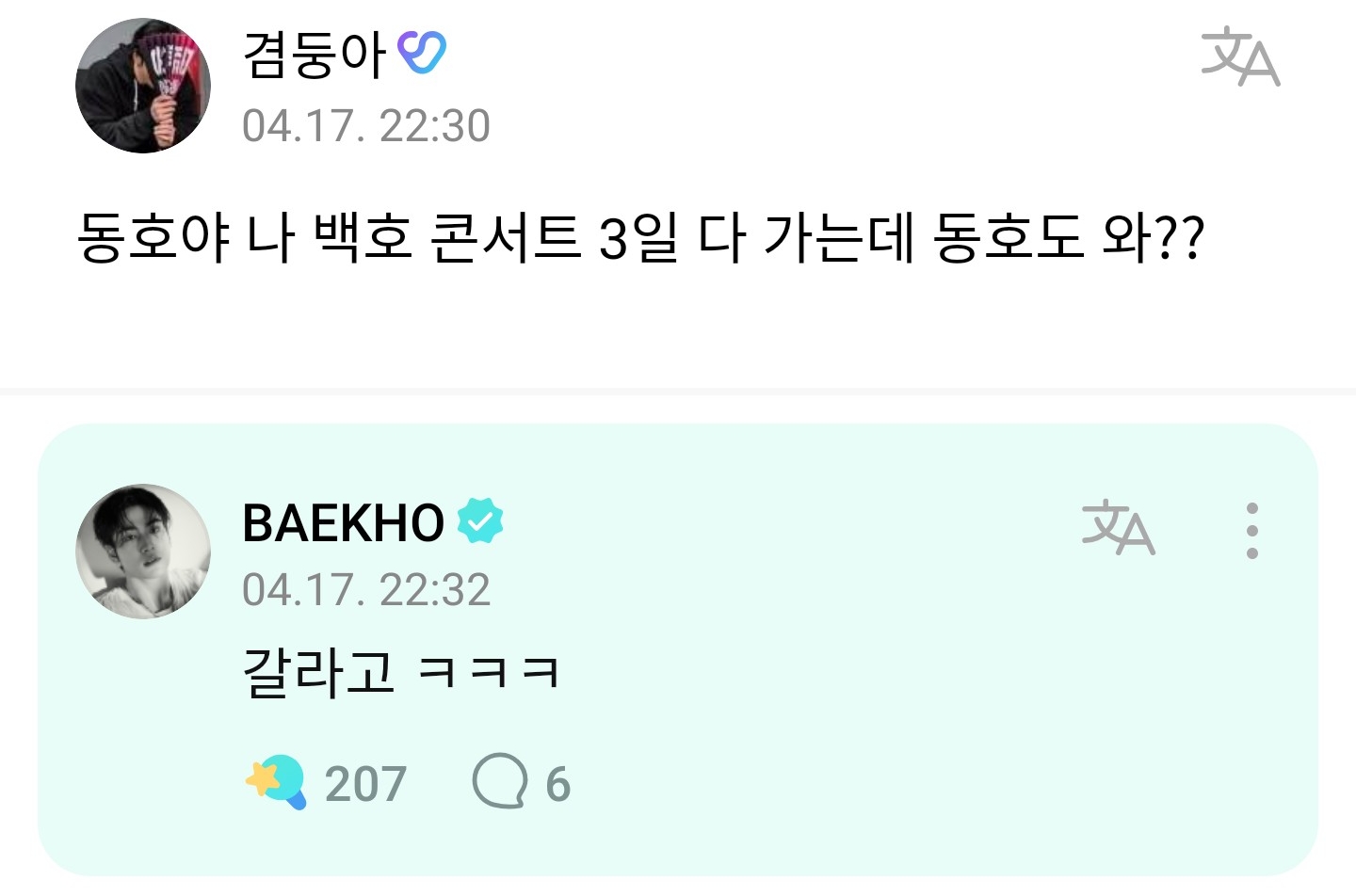Translate BAEKHO's reply
This screenshot has width=1356, height=896.
click(x=1118, y=527)
